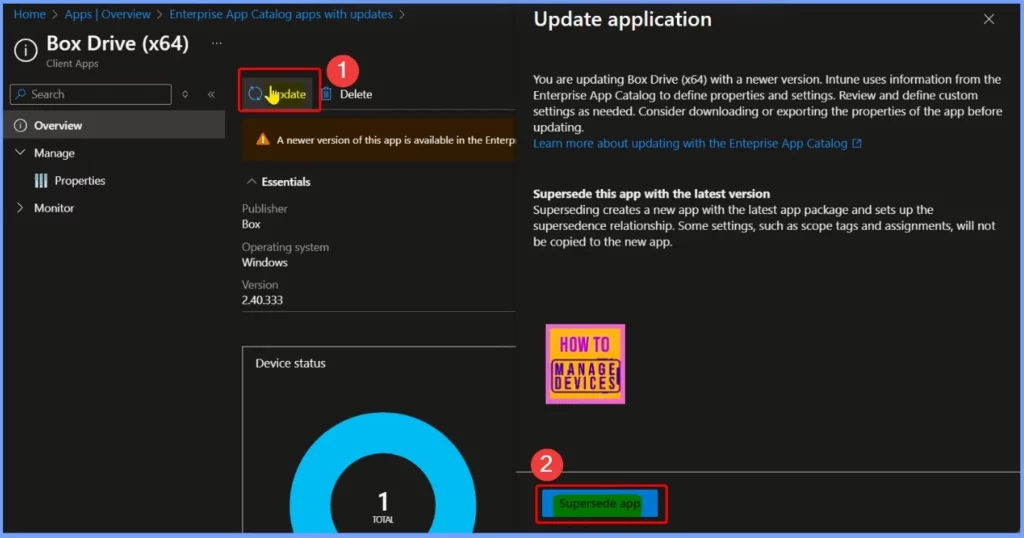Click the Supersede app button

[x=600, y=503]
